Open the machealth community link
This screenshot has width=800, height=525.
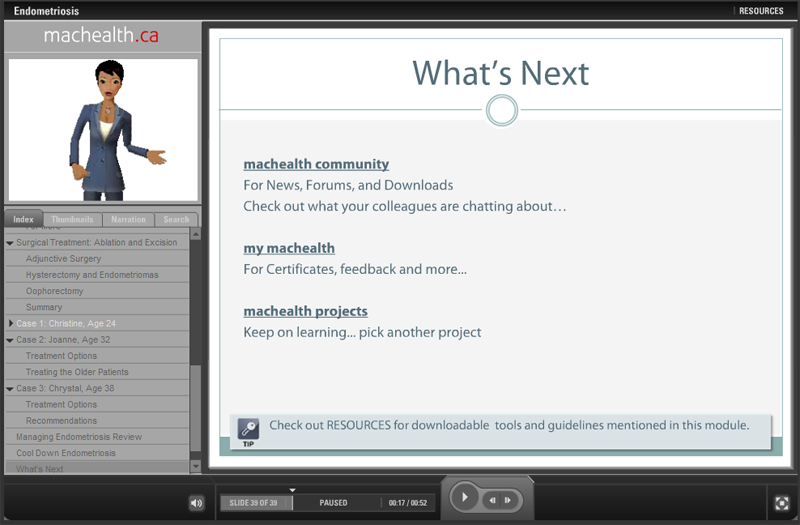(316, 164)
